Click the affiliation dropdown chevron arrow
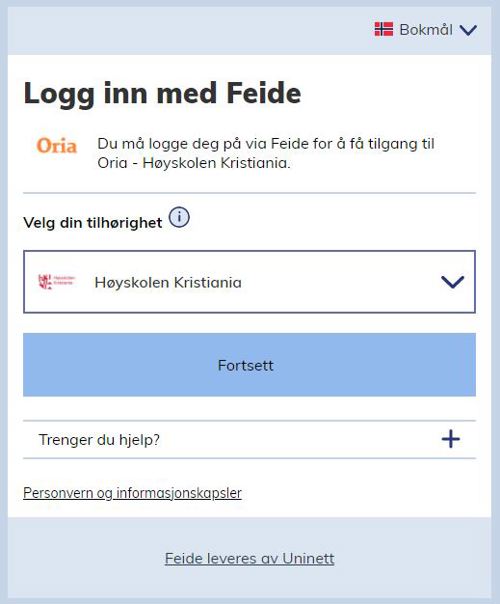The image size is (500, 604). 452,282
